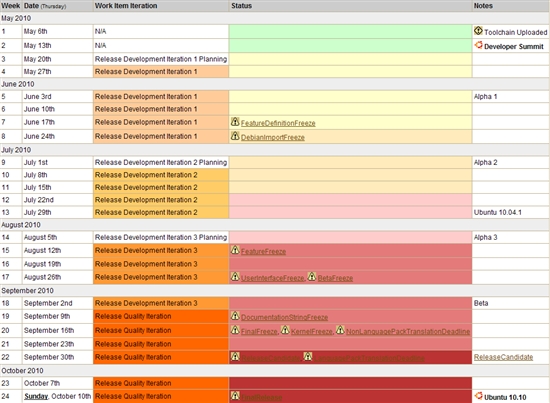Click the warning icon beside DebianImportFreeze
This screenshot has height=403, width=550.
tap(235, 136)
